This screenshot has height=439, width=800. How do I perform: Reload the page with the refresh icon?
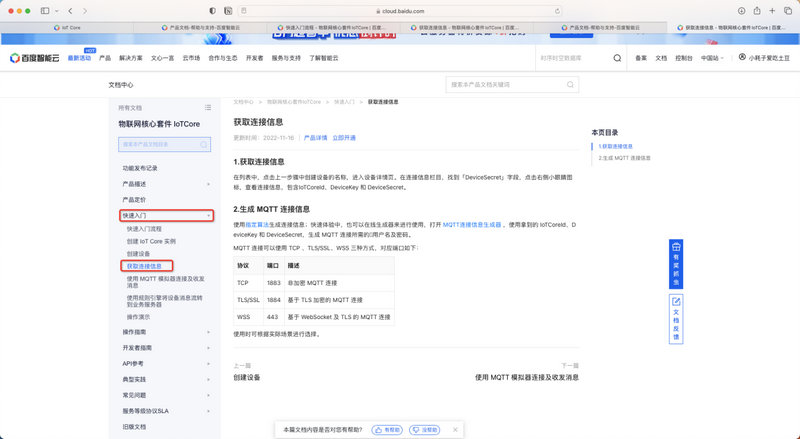[557, 11]
